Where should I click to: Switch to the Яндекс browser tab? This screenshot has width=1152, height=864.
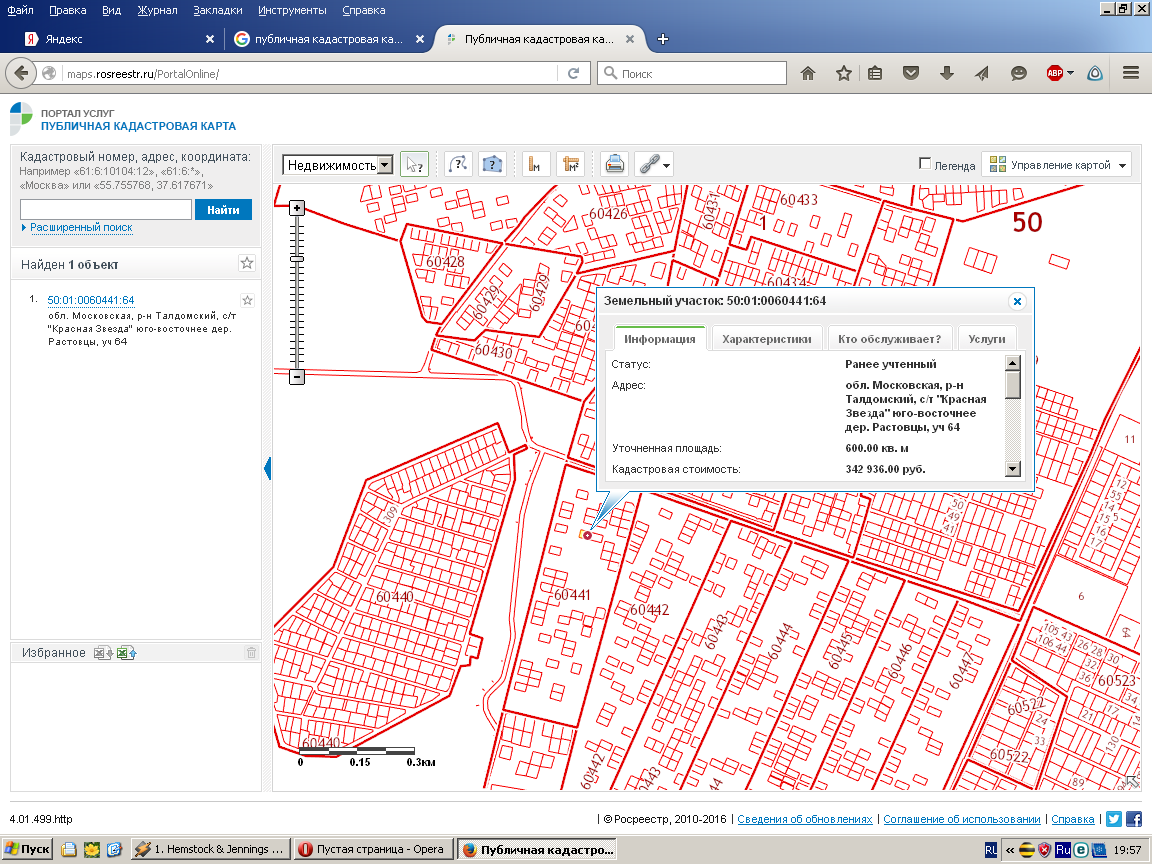[118, 39]
